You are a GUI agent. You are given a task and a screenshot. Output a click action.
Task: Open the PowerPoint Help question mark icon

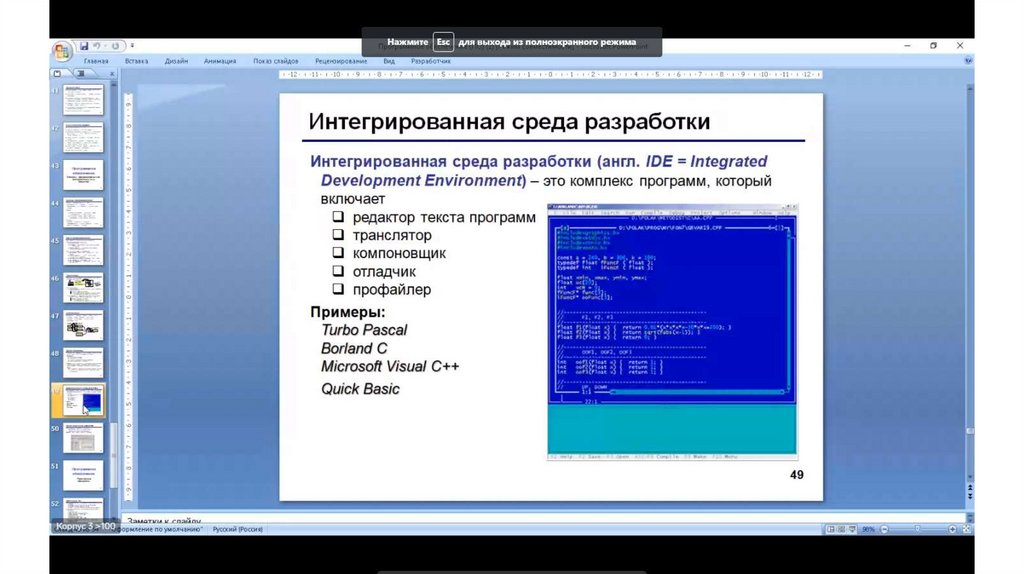pyautogui.click(x=967, y=61)
